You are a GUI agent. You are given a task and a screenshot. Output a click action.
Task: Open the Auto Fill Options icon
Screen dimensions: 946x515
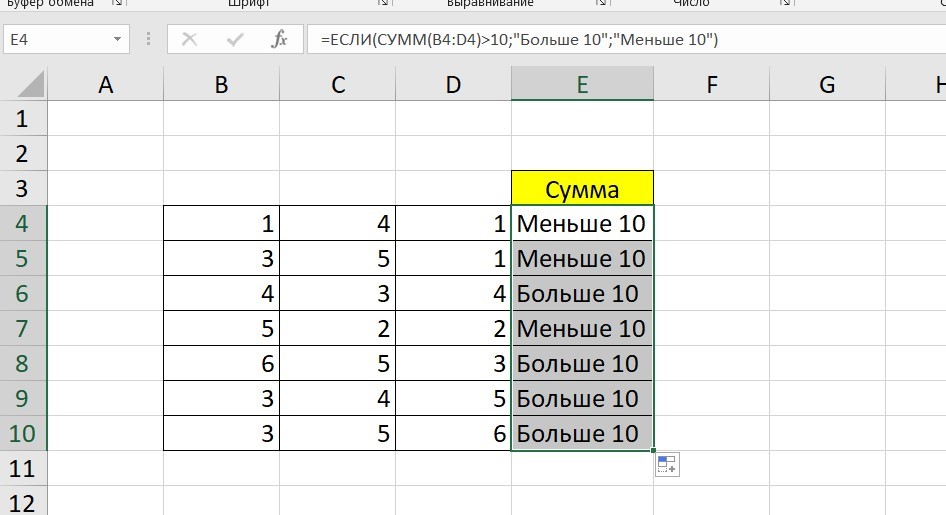tap(667, 464)
